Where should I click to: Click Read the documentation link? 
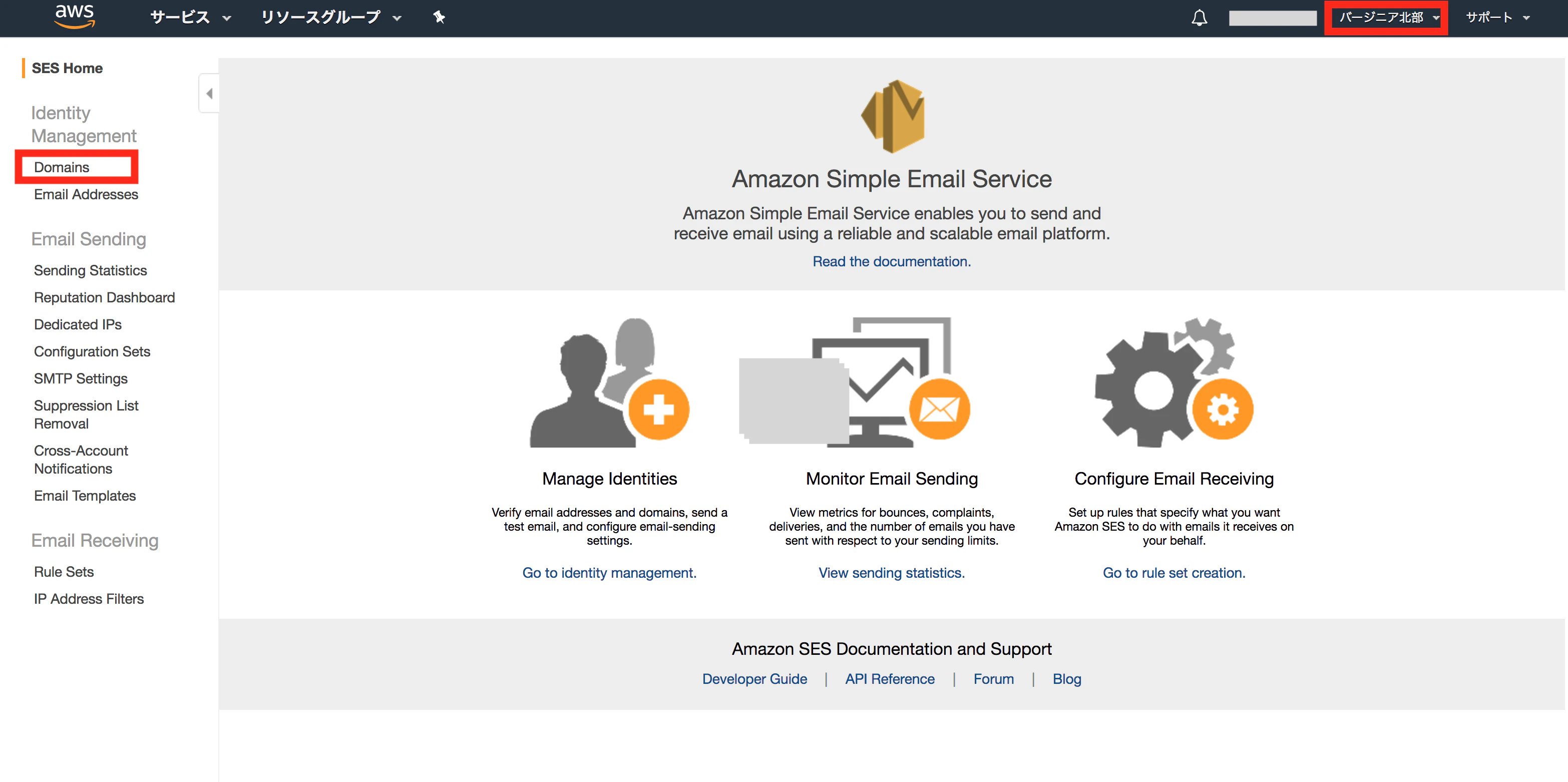892,261
